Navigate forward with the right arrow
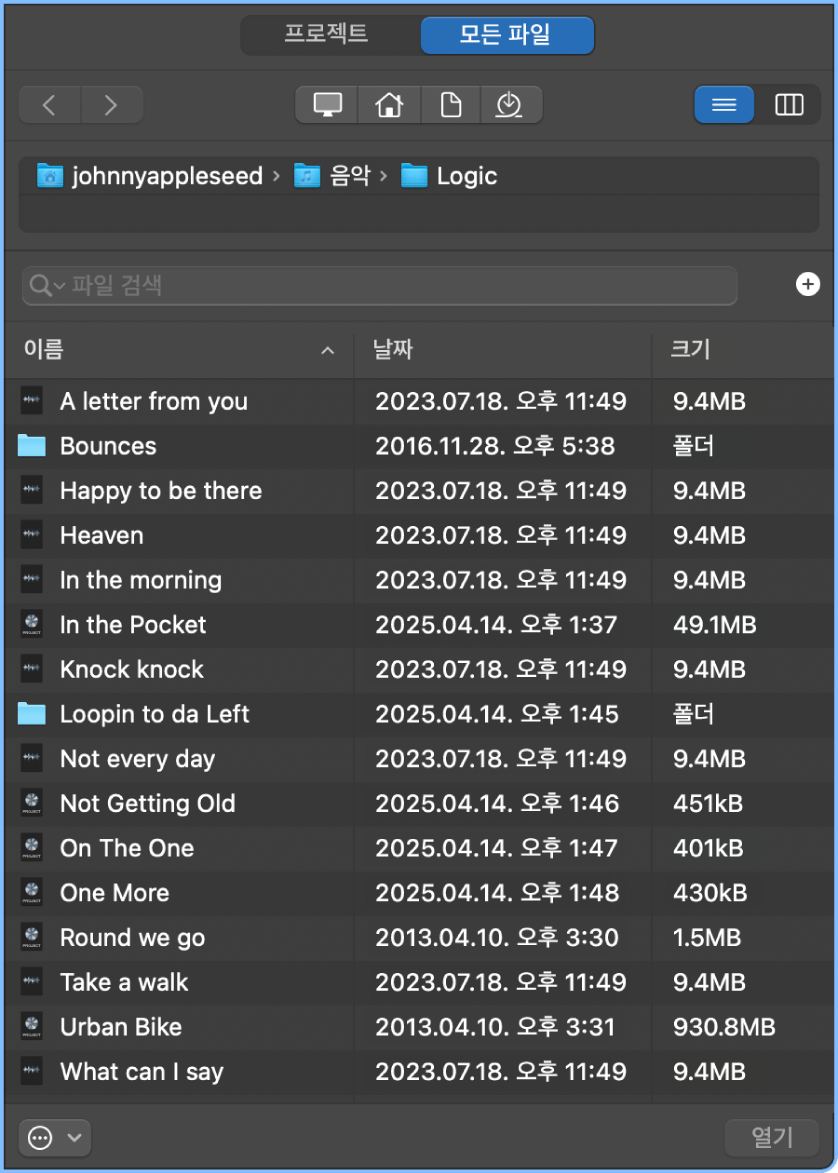838x1173 pixels. [x=111, y=105]
